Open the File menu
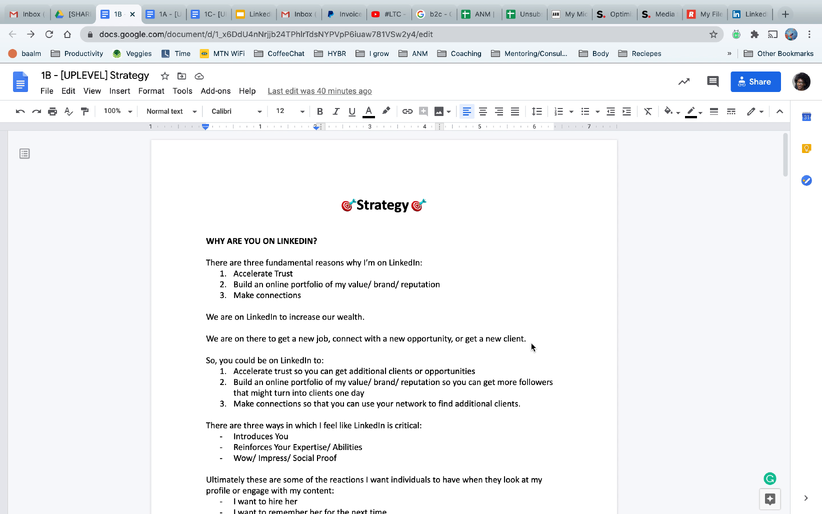The width and height of the screenshot is (822, 514). (x=47, y=91)
